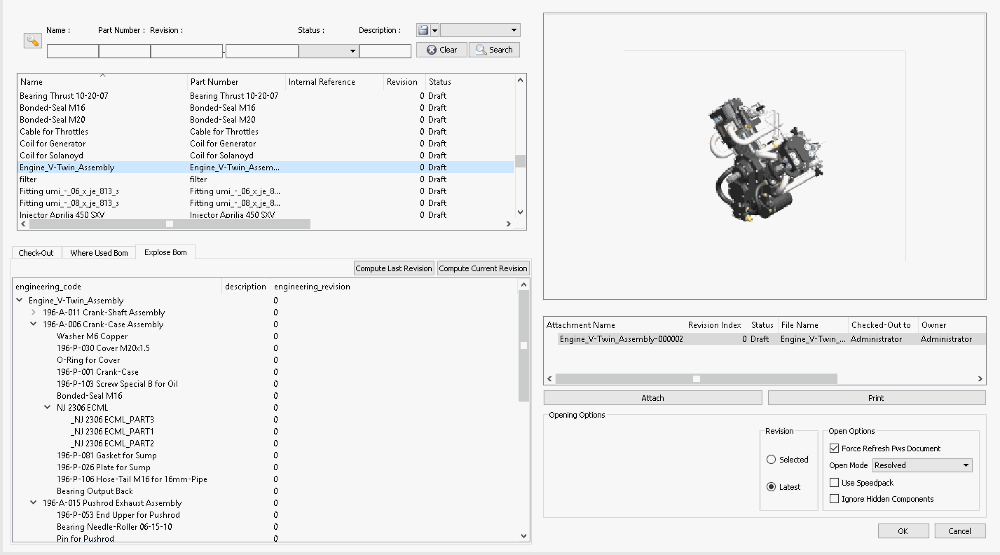
Task: Enable the Use Speedpack checkbox
Action: [x=835, y=483]
